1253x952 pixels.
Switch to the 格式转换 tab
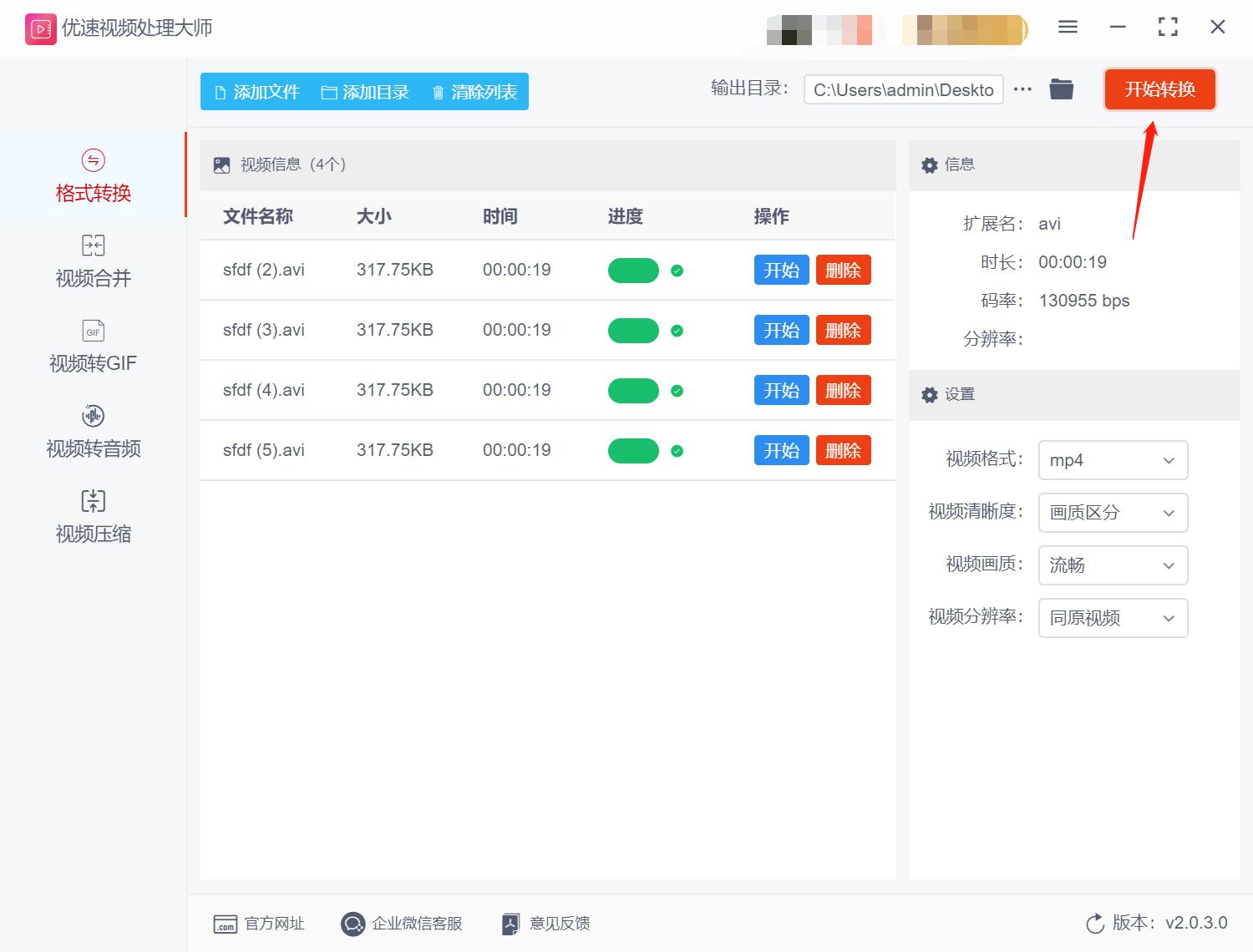92,175
